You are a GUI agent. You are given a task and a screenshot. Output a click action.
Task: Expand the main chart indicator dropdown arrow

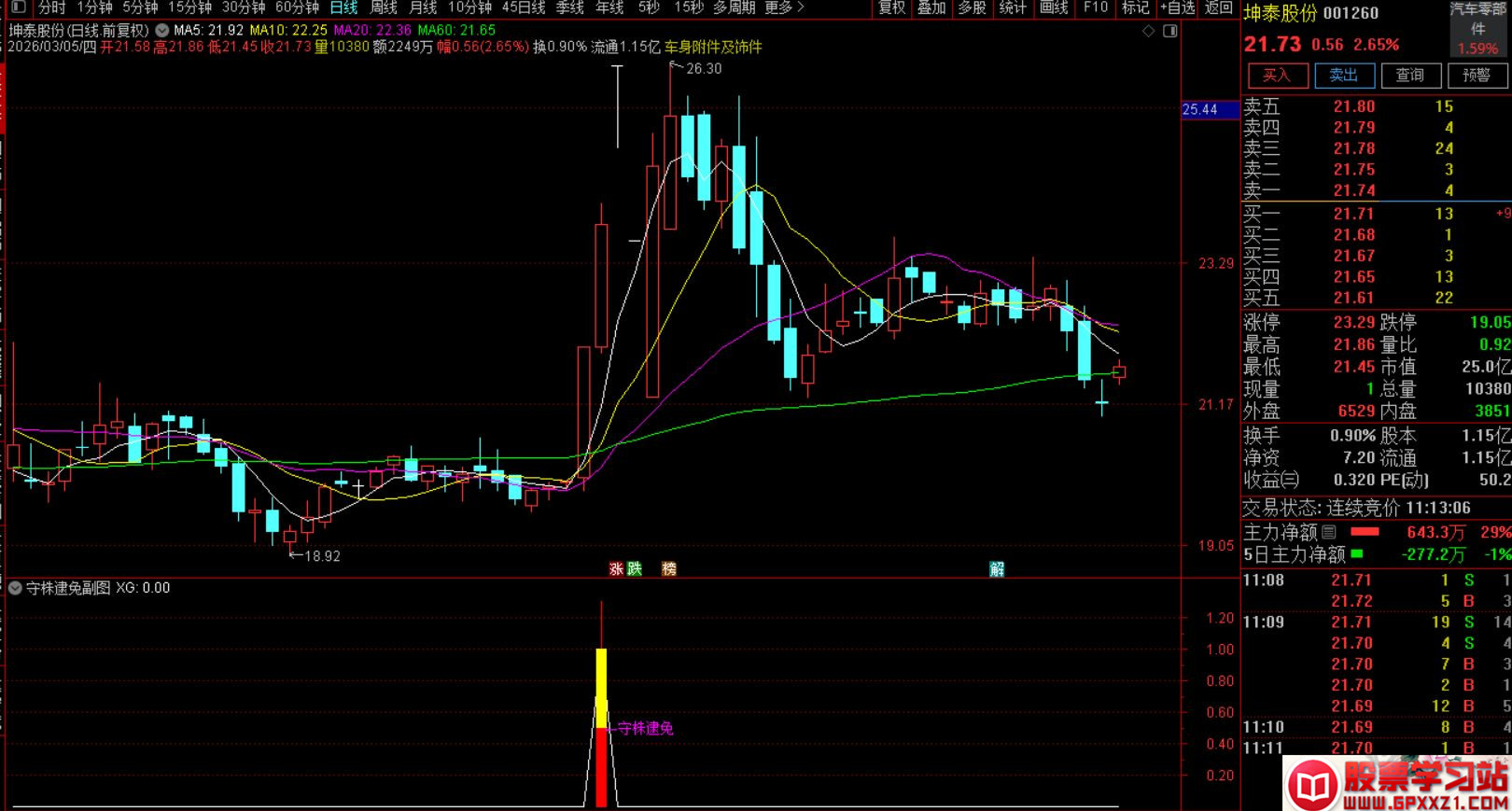pyautogui.click(x=163, y=30)
